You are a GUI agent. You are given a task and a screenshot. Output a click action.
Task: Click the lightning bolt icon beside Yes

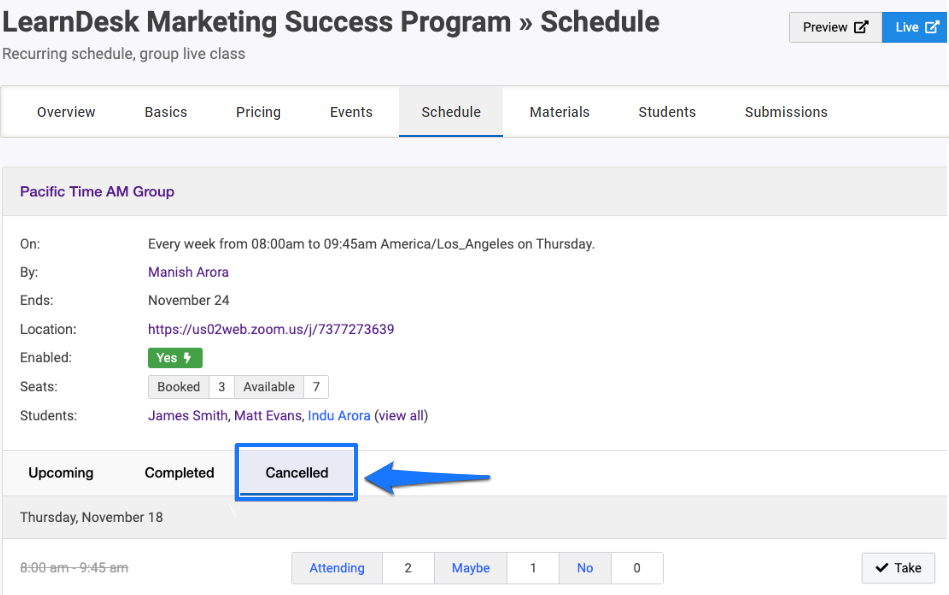(188, 358)
